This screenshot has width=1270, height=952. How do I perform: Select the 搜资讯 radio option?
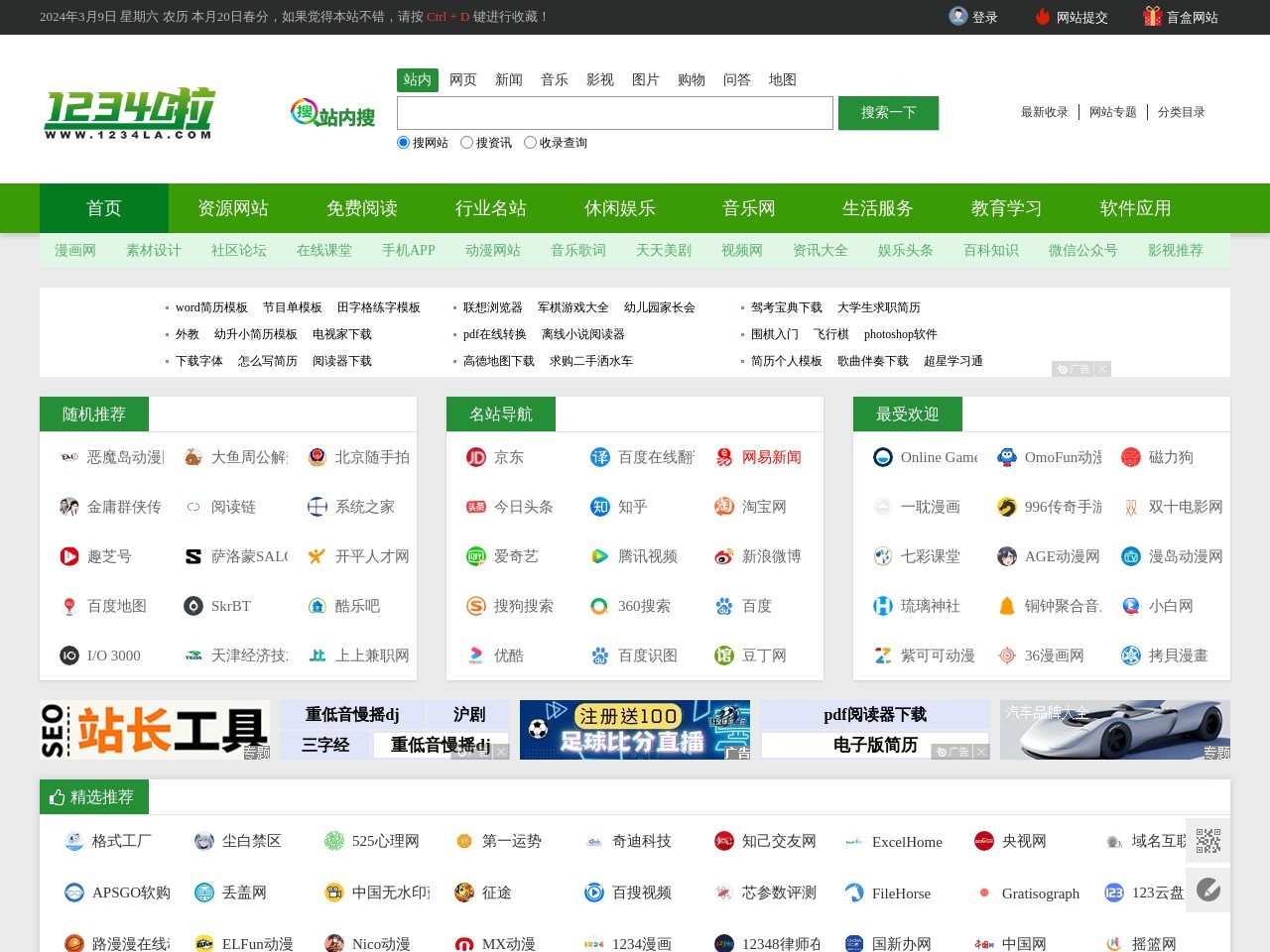point(466,142)
